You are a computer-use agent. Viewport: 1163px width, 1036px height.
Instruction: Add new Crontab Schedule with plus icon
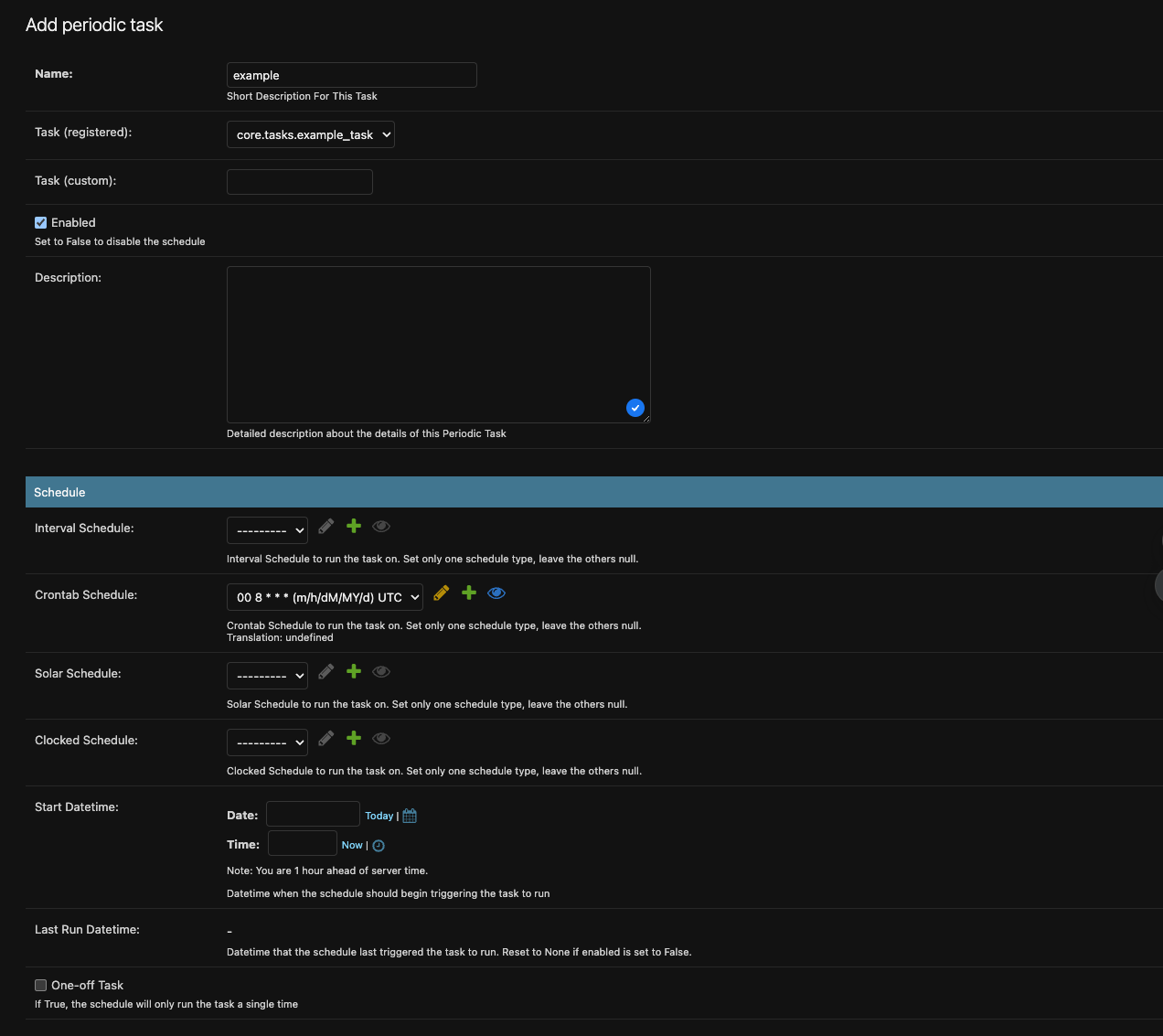[x=469, y=593]
